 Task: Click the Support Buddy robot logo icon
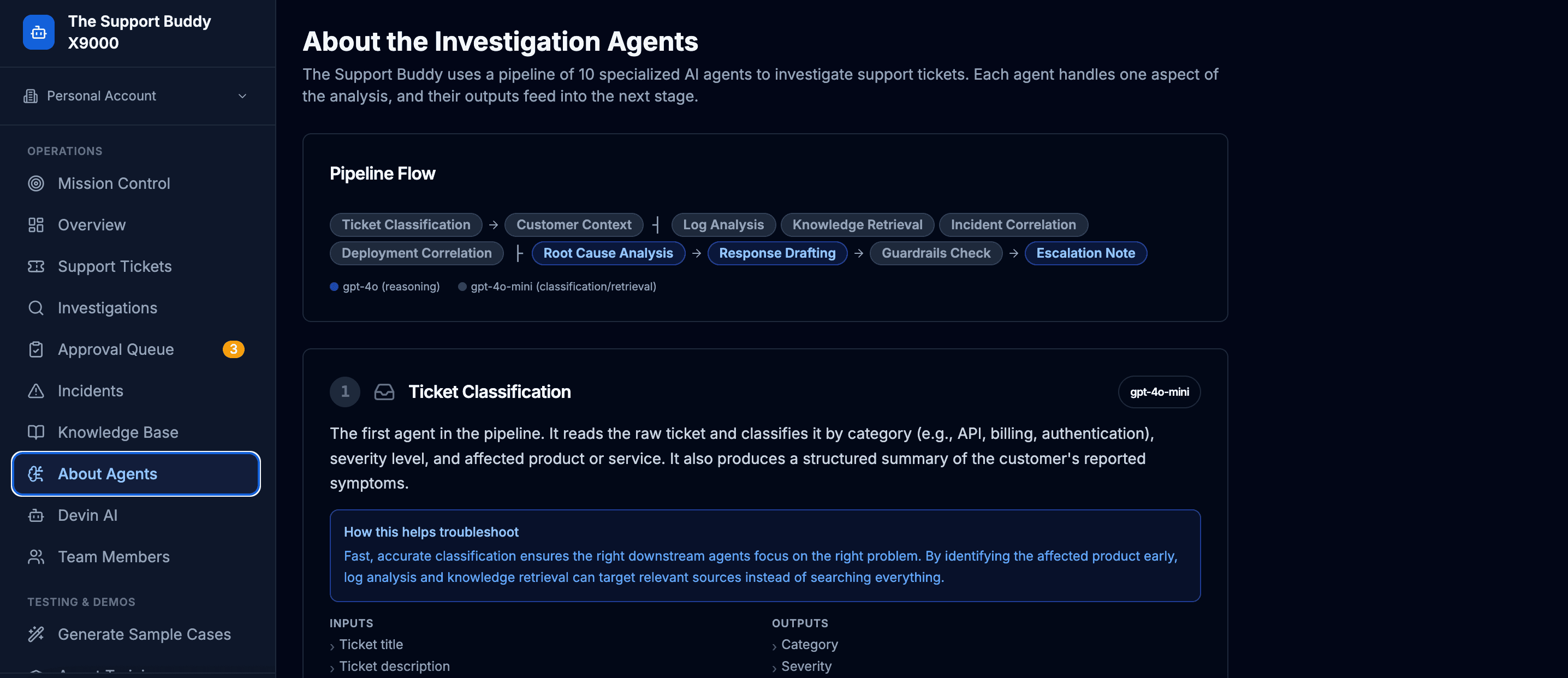click(38, 32)
